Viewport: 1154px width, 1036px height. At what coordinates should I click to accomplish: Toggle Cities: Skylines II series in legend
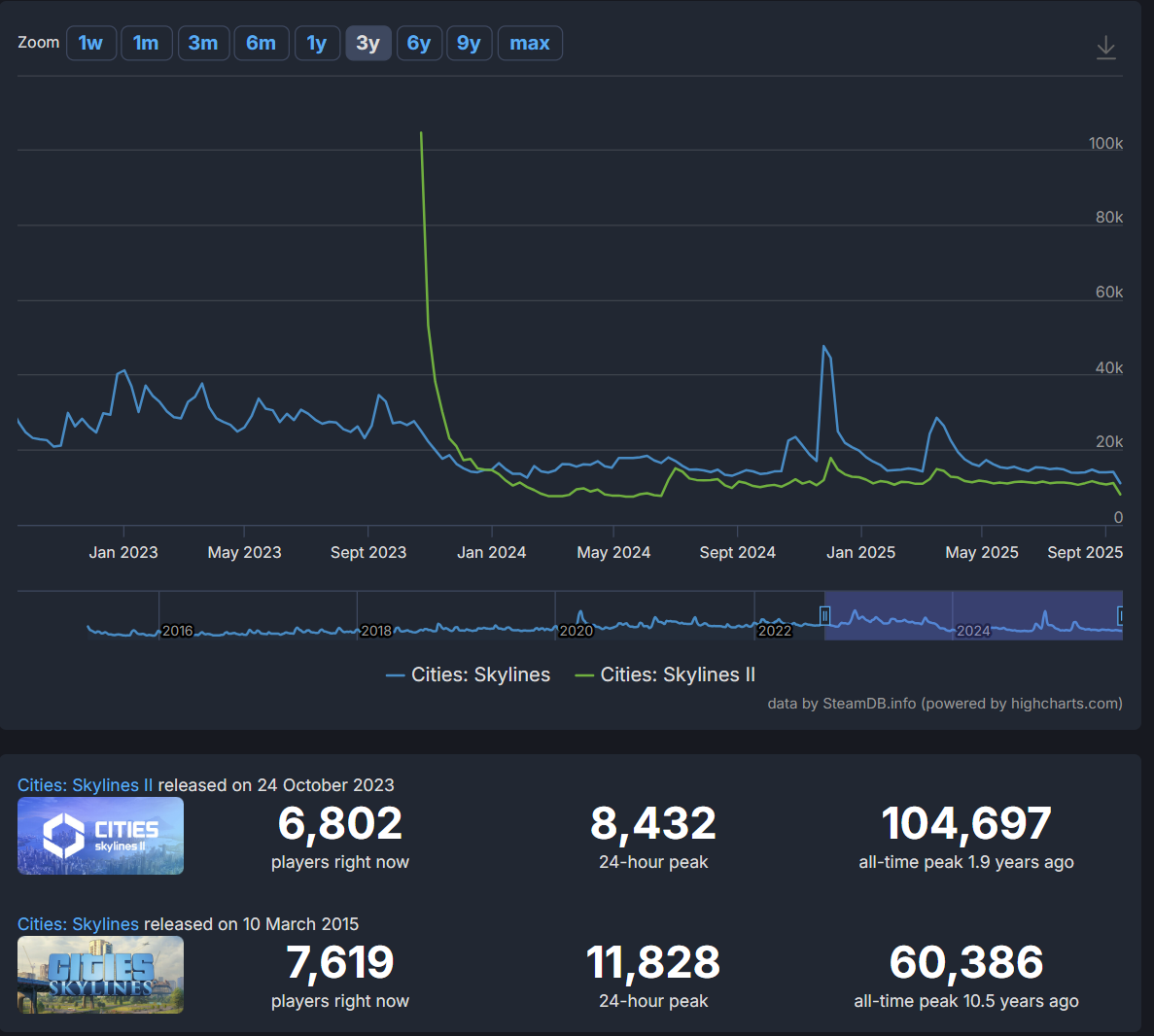[665, 674]
